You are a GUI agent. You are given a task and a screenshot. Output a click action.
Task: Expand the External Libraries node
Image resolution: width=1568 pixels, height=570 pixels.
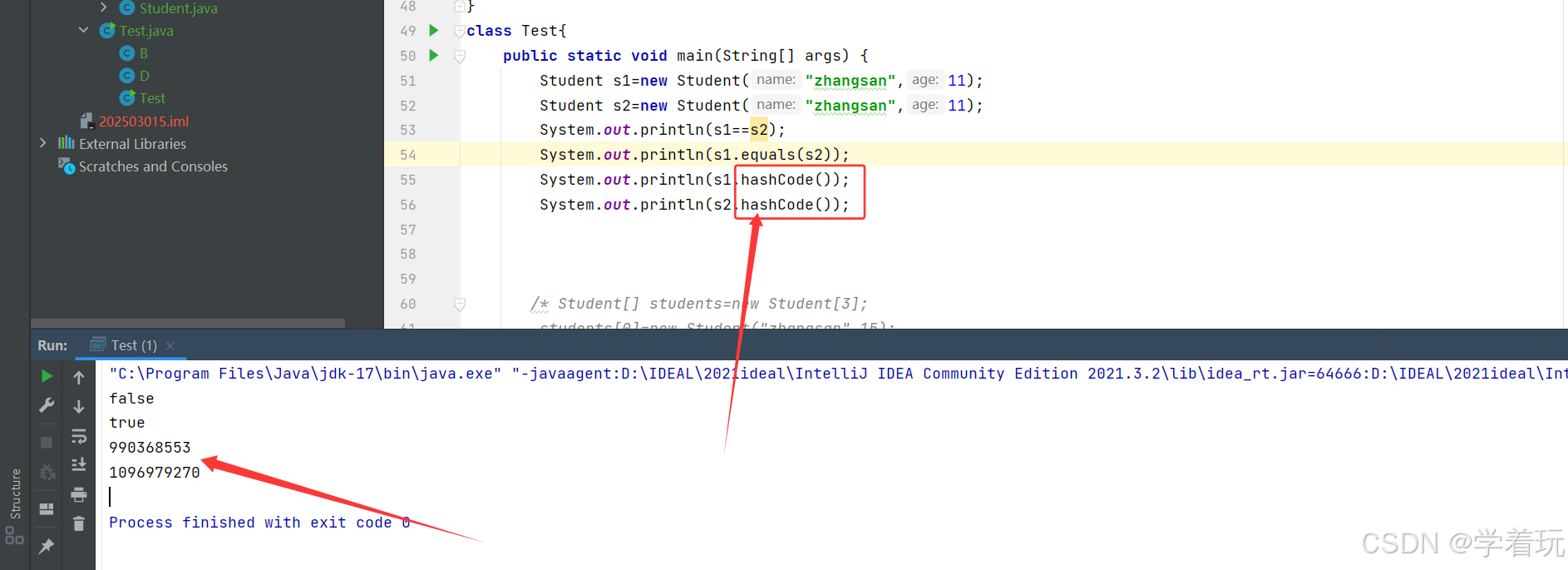pyautogui.click(x=43, y=143)
